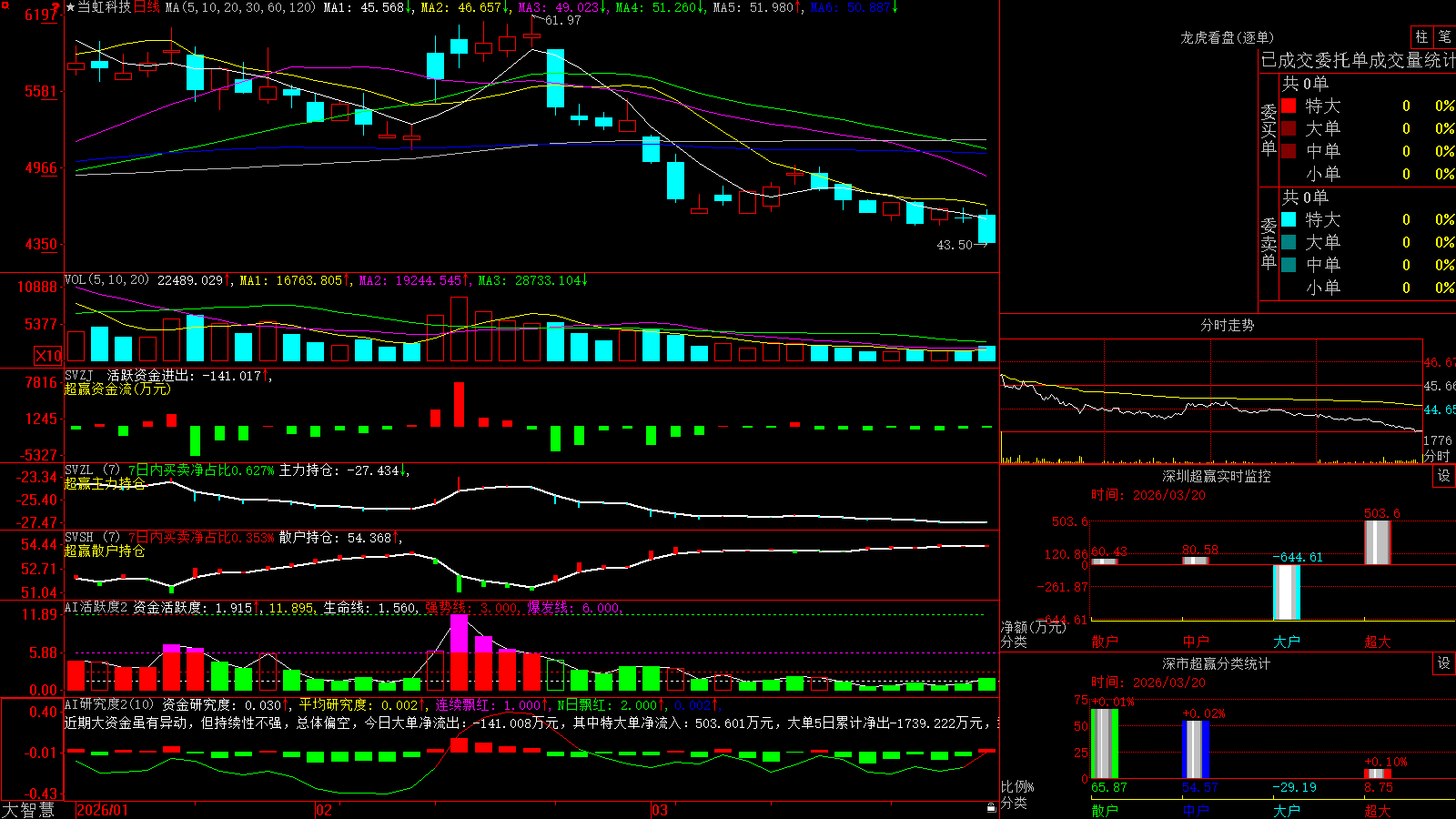Click cyan 特大 swatch in 委卖单
Image resolution: width=1456 pixels, height=819 pixels.
1289,219
